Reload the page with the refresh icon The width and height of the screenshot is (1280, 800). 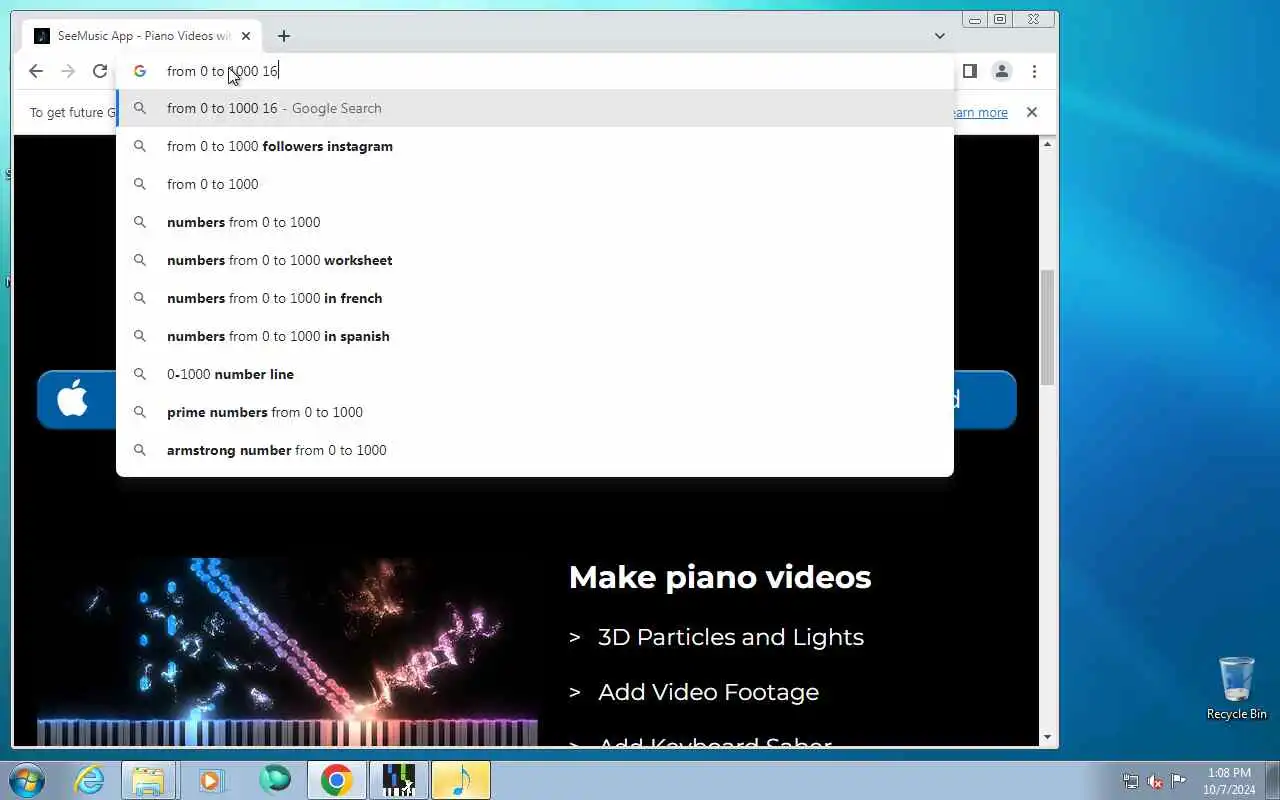(100, 71)
